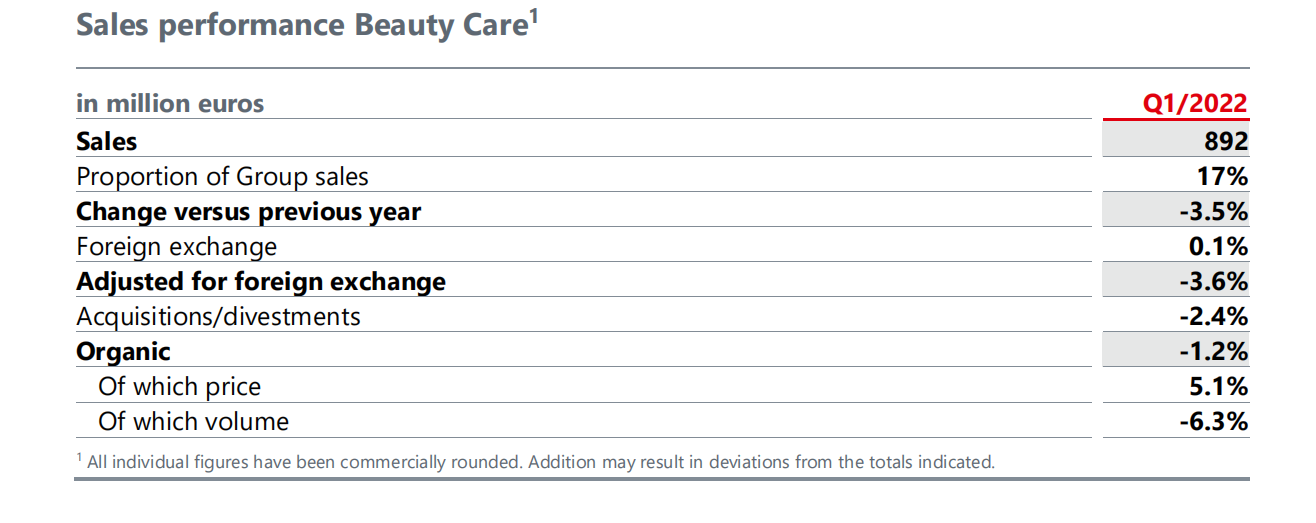This screenshot has width=1316, height=523.
Task: Click the 17% proportion value
Action: pyautogui.click(x=1224, y=177)
